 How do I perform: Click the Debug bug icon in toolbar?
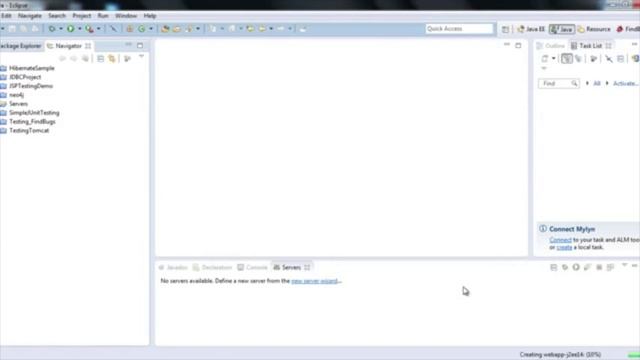click(52, 29)
